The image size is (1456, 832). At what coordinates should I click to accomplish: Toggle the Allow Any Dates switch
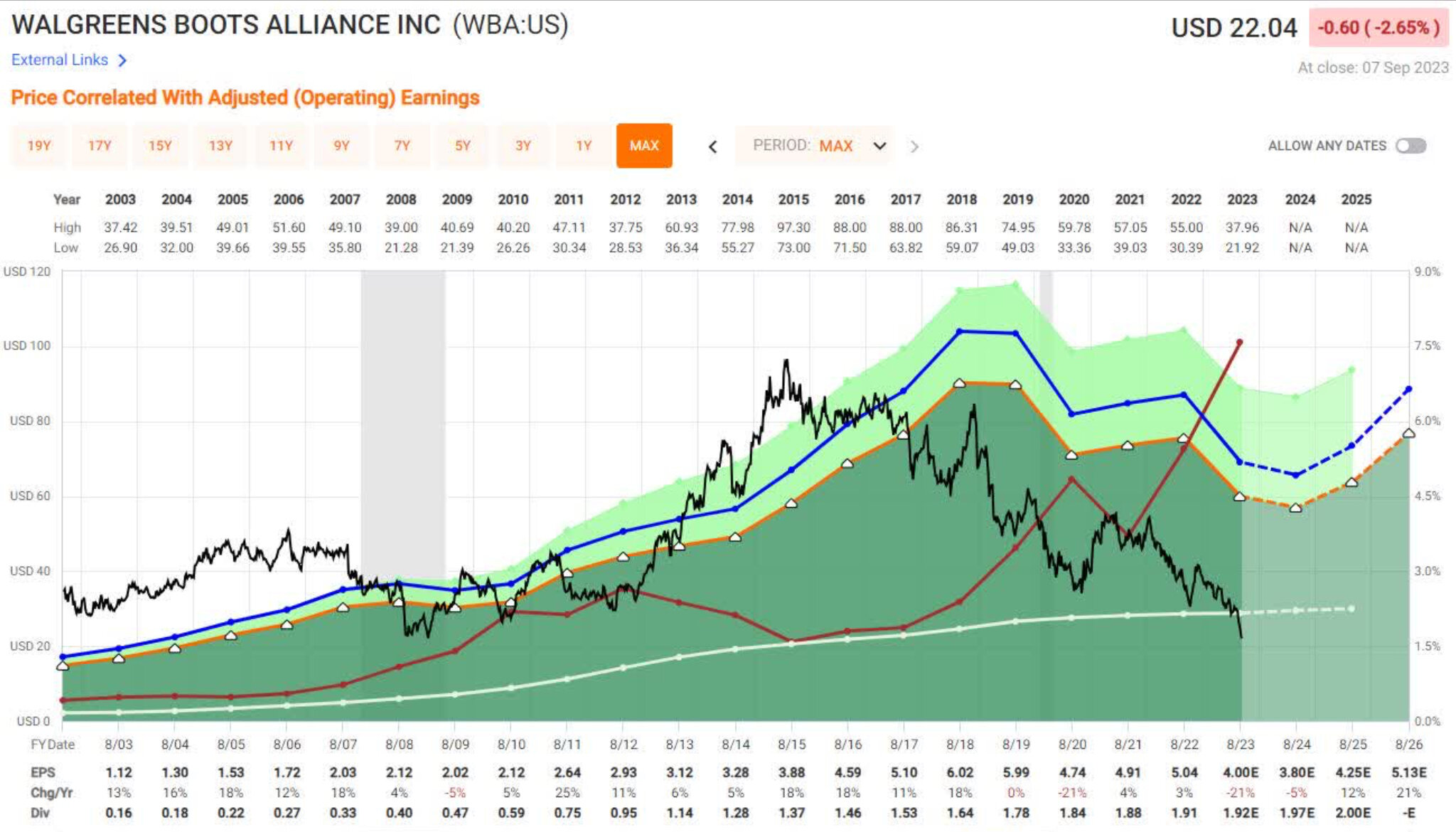click(1410, 146)
